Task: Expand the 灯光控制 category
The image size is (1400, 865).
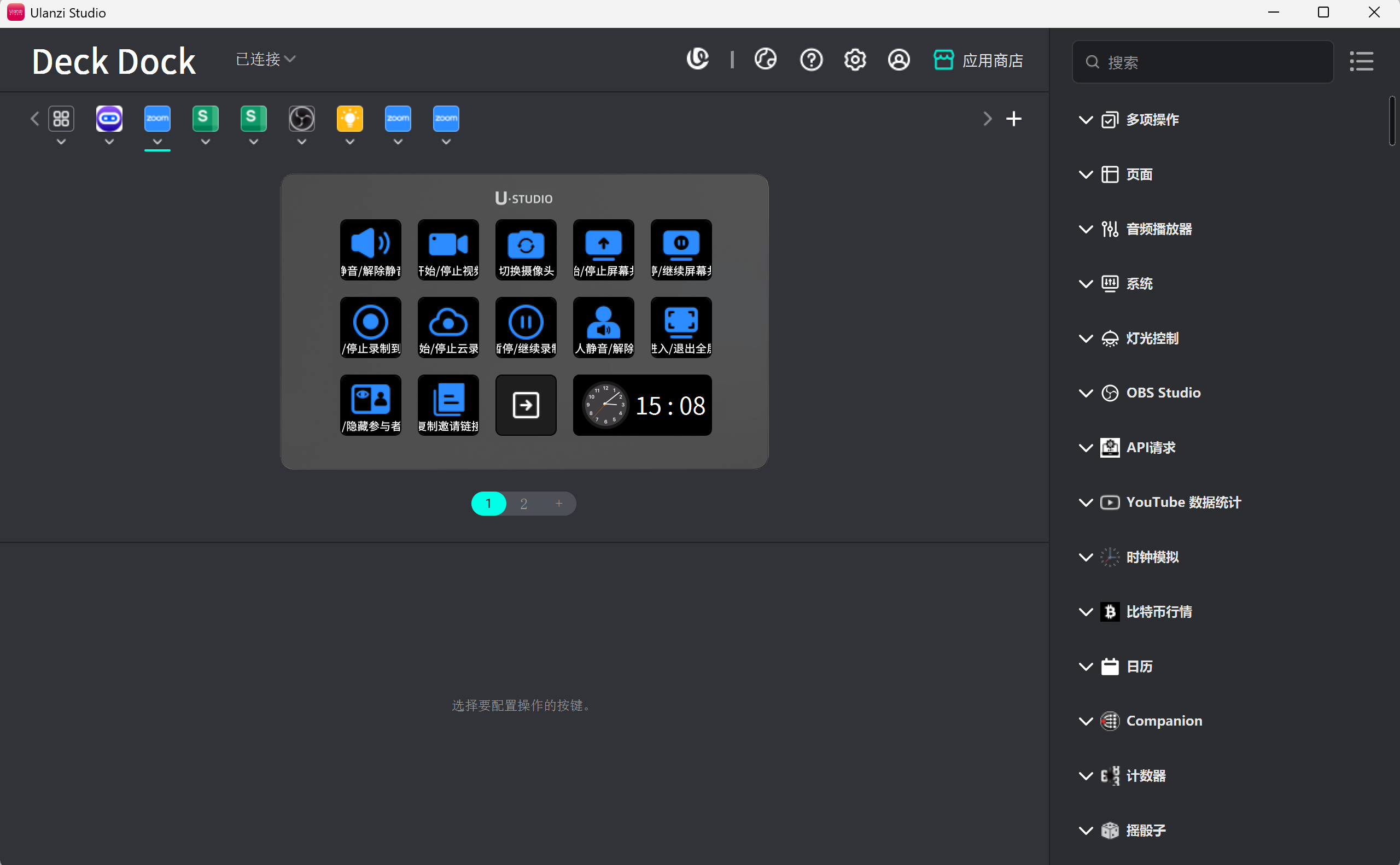Action: click(x=1152, y=338)
